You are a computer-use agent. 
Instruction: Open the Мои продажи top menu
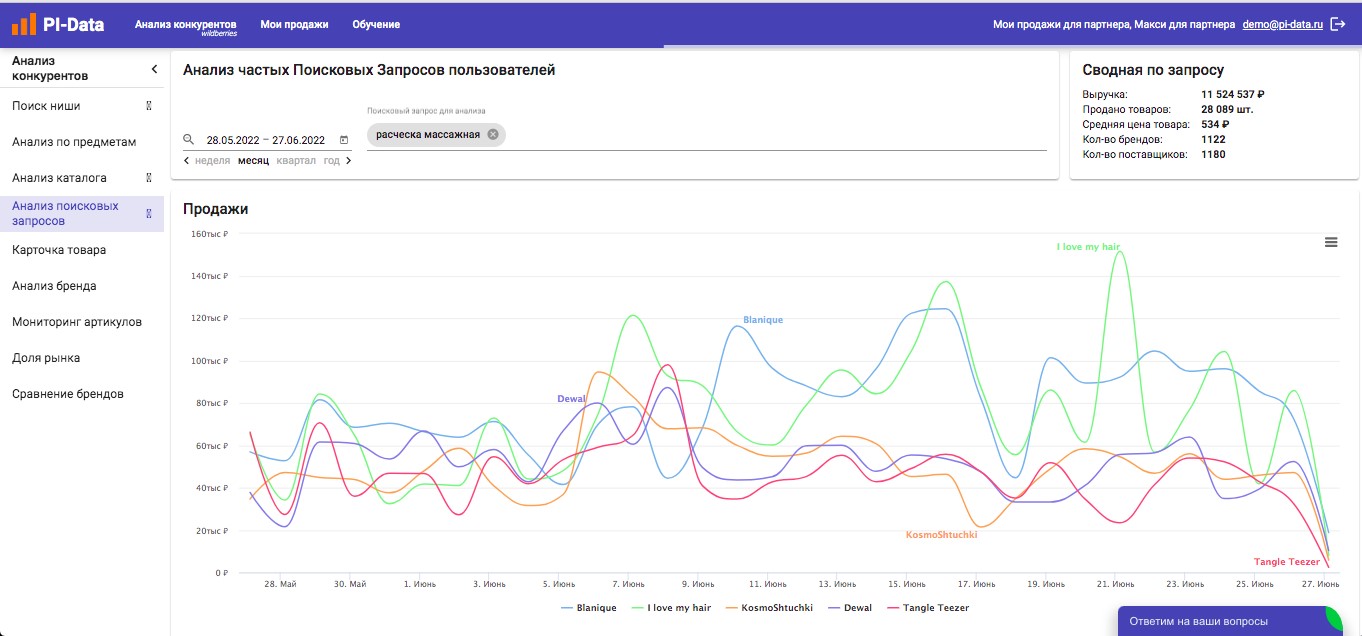[x=294, y=24]
